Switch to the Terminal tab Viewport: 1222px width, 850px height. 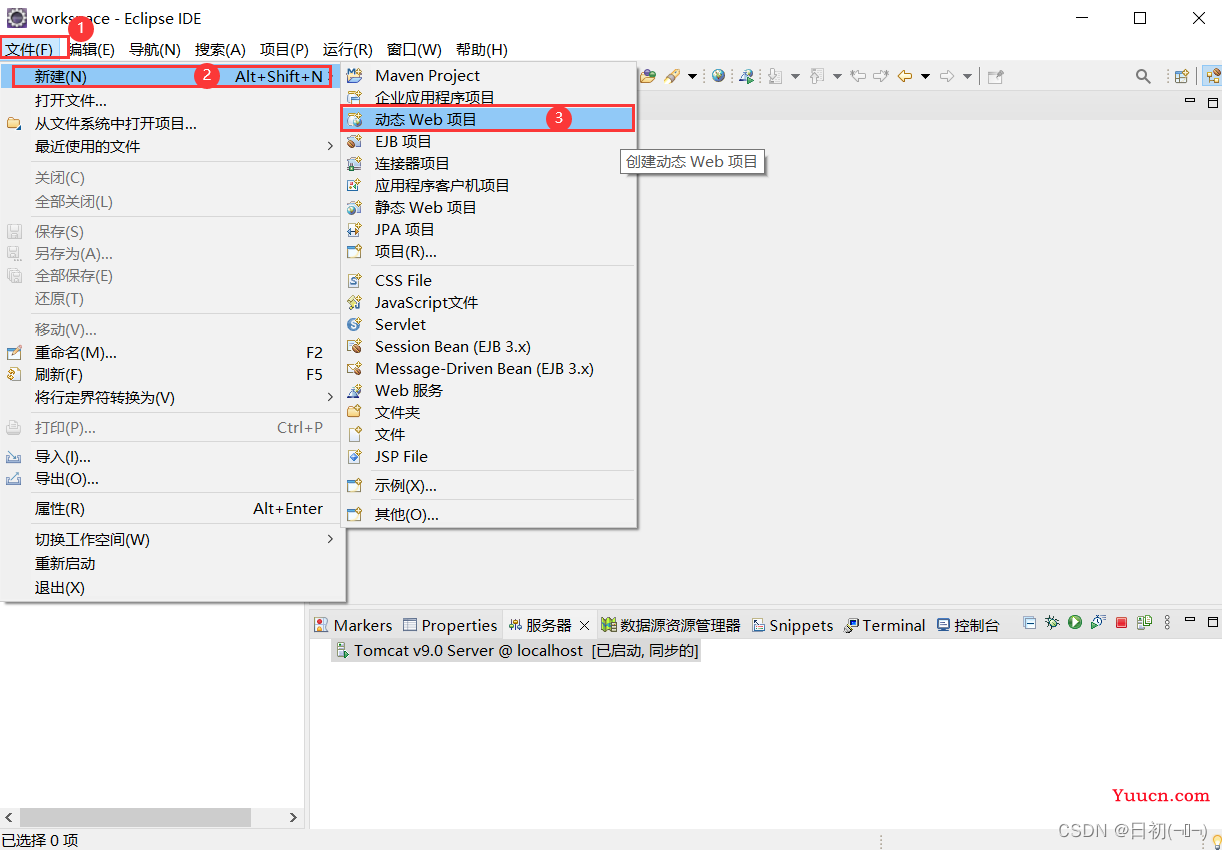(x=885, y=625)
